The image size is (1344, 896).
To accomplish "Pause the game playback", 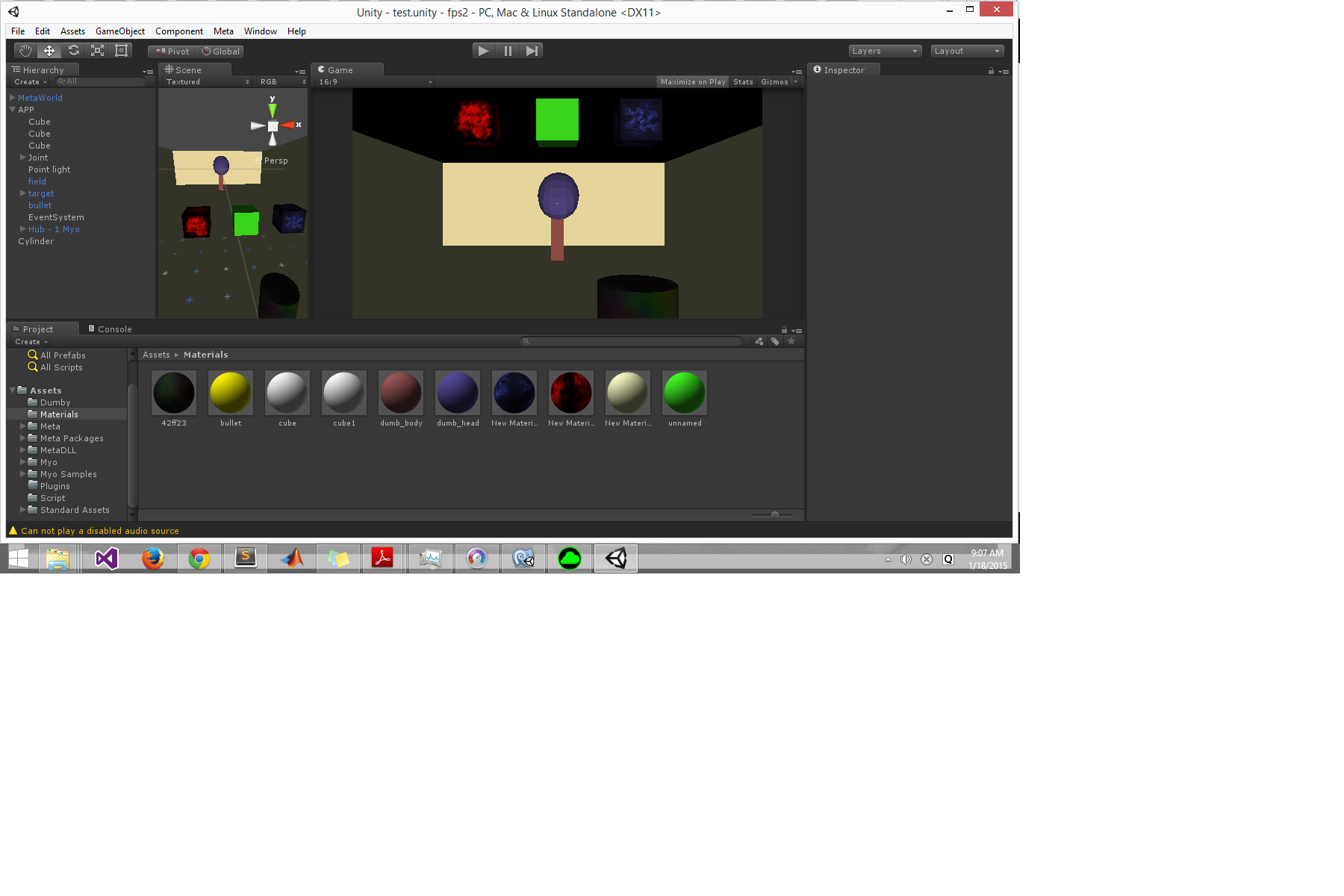I will pos(508,51).
